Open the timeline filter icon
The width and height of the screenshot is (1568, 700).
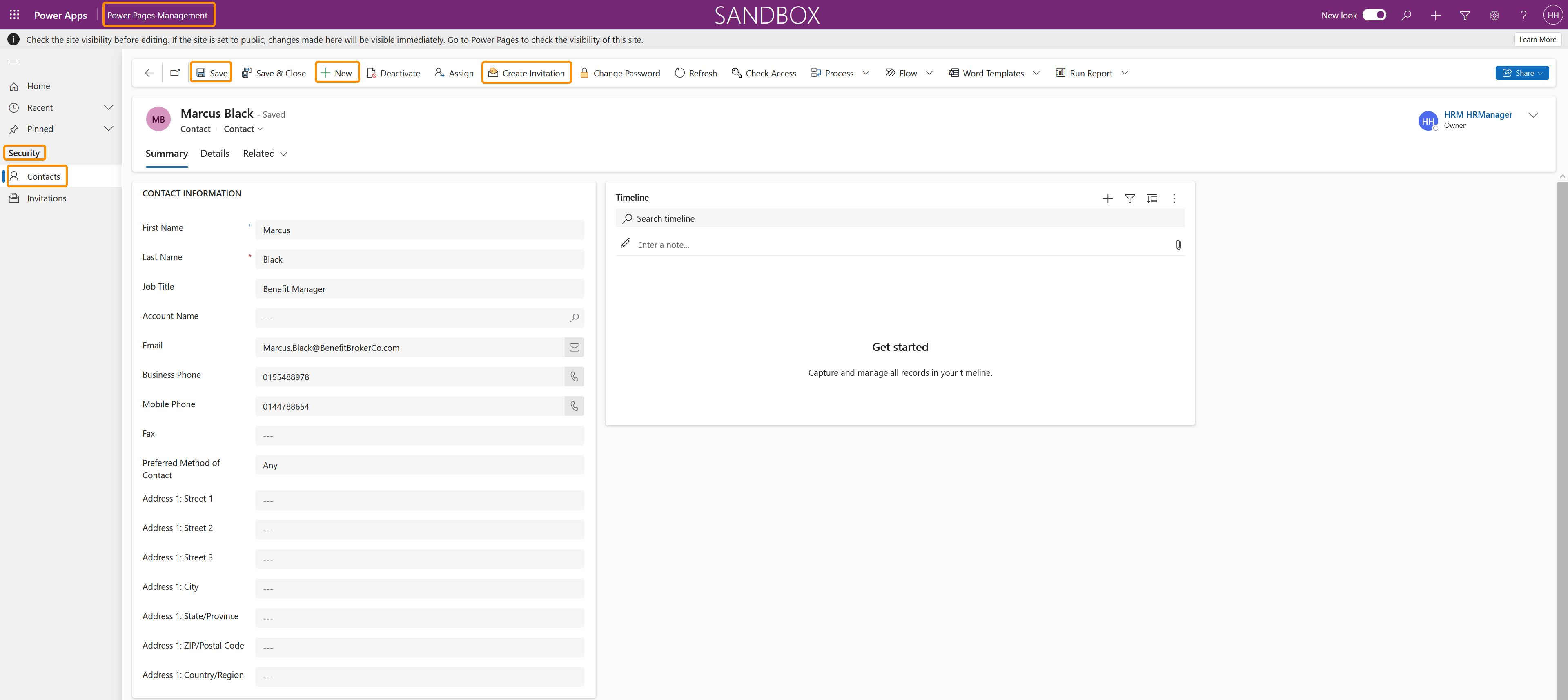click(1130, 198)
